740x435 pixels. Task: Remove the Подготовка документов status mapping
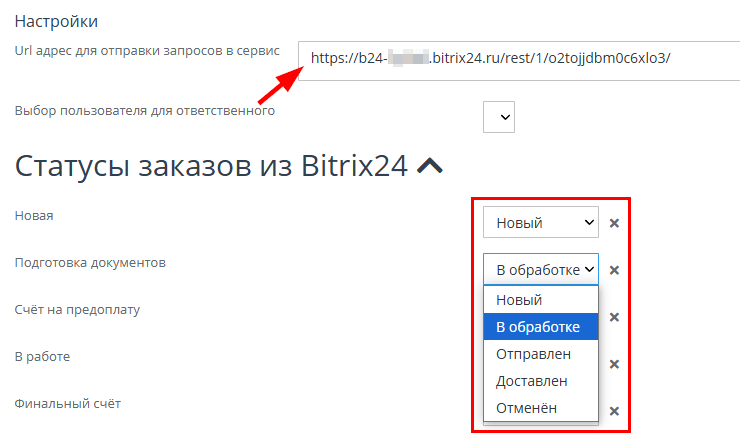tap(614, 270)
